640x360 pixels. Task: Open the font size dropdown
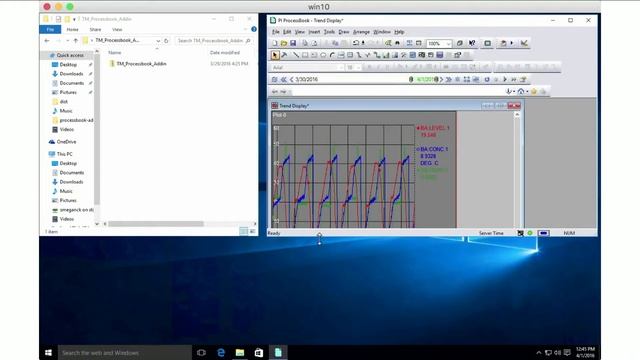coord(358,67)
